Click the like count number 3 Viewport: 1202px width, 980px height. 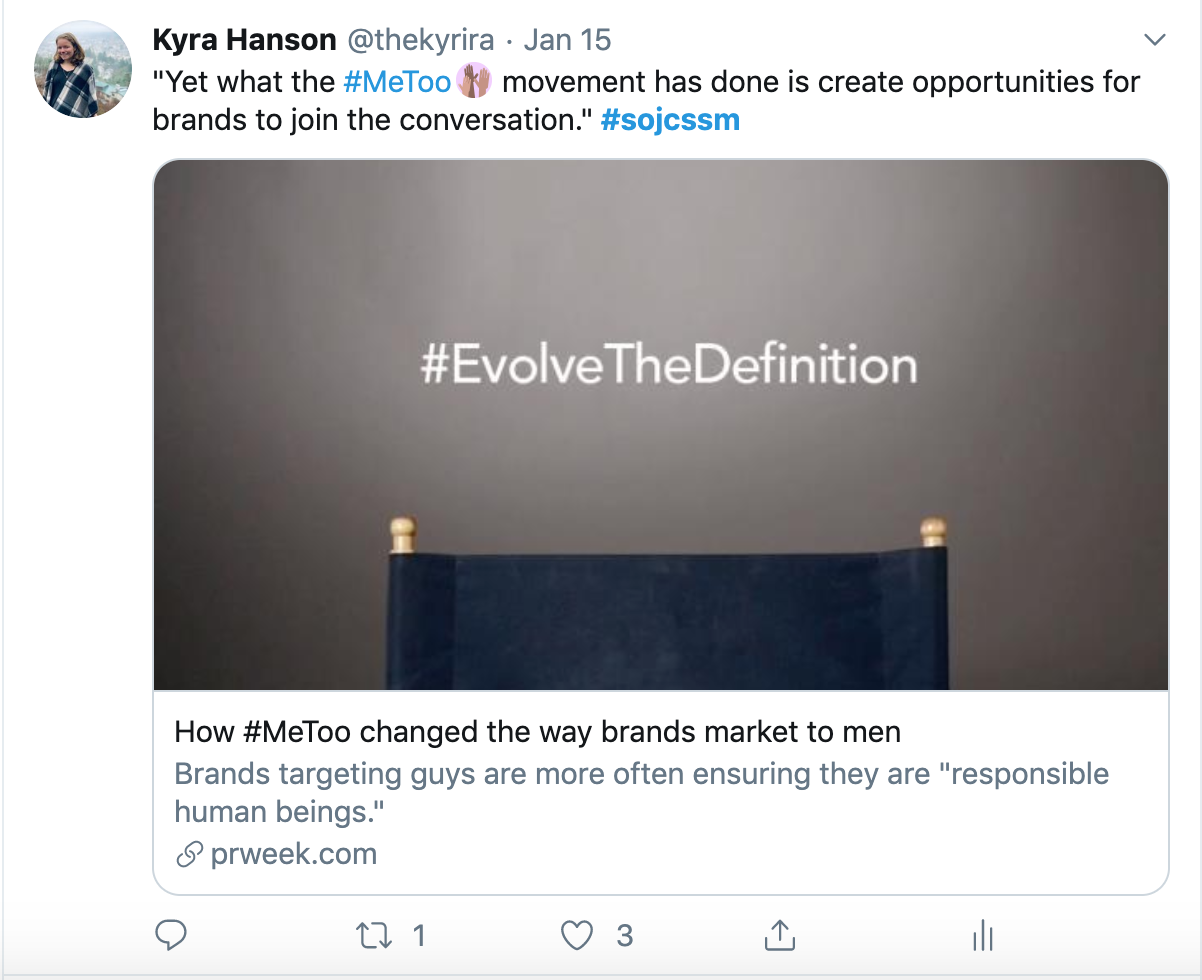coord(624,935)
